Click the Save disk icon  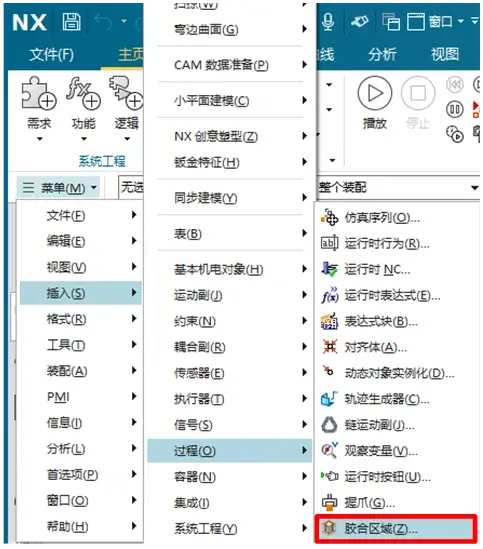[72, 22]
